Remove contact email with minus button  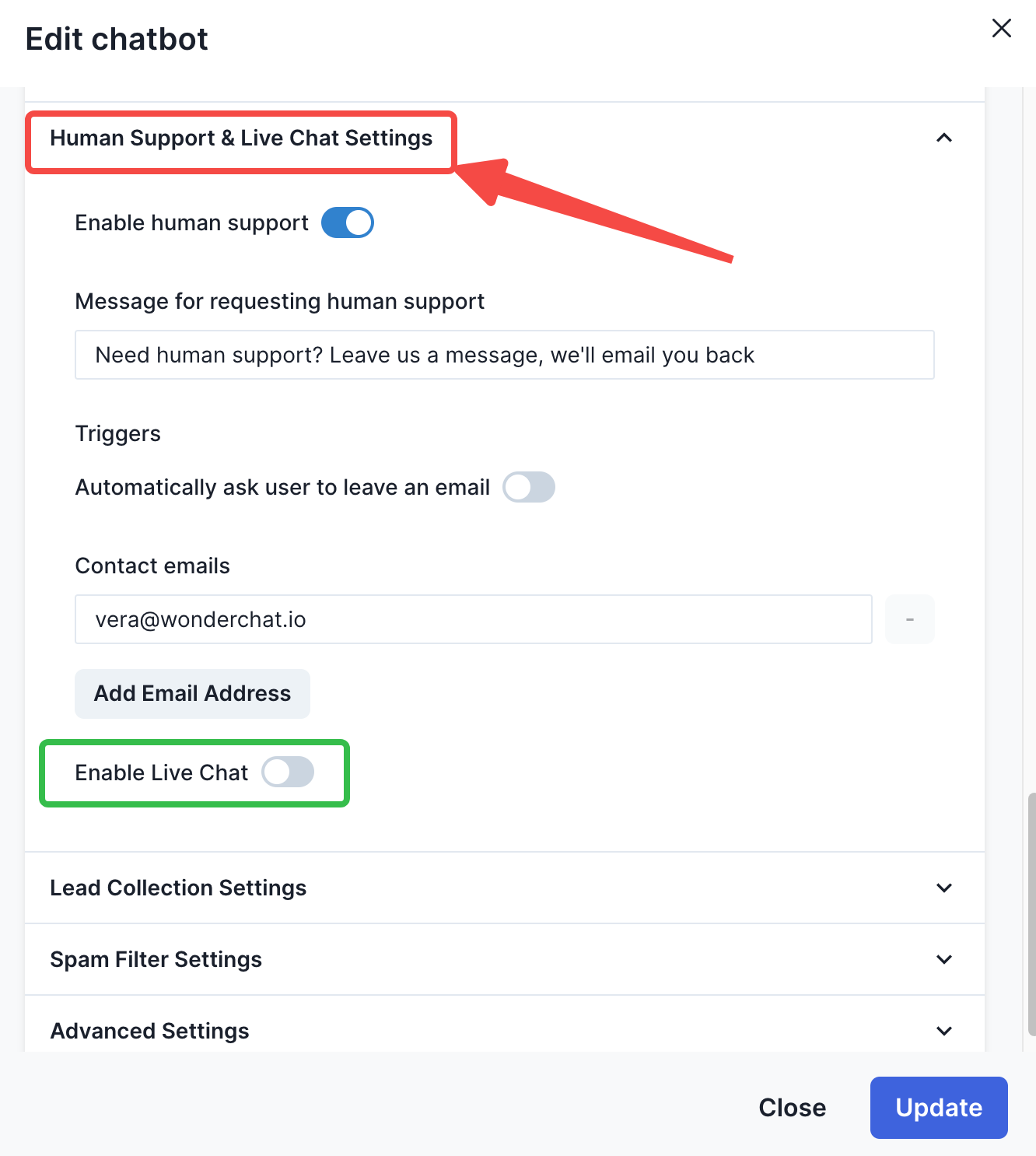(909, 619)
